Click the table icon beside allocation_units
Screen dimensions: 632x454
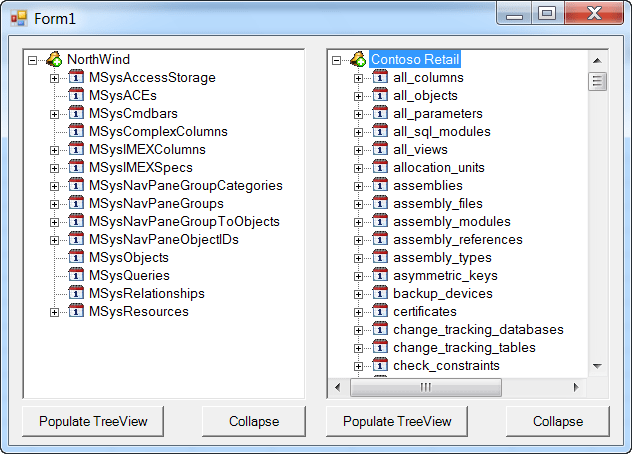coord(380,167)
